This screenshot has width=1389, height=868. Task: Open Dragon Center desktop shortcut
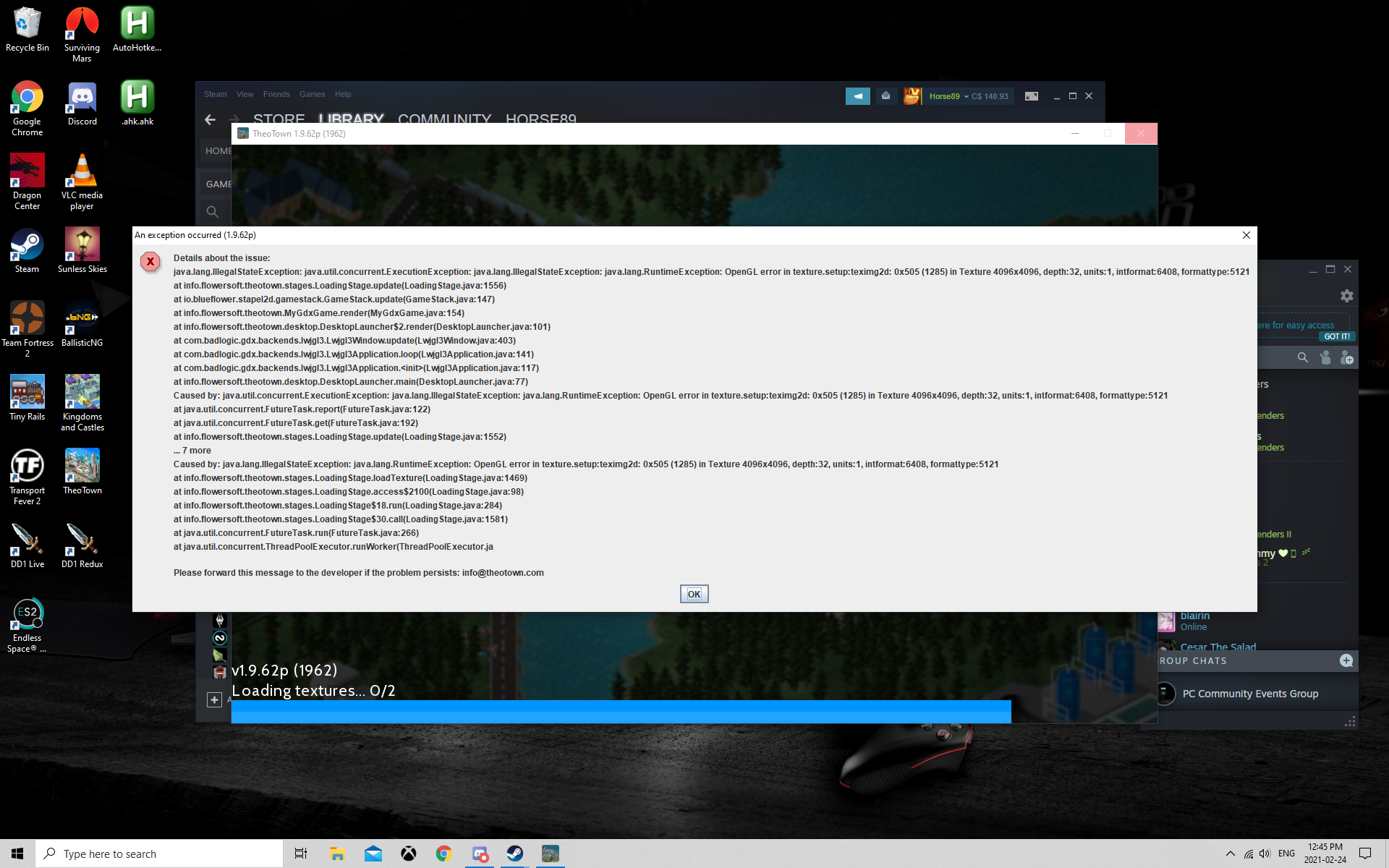pyautogui.click(x=27, y=182)
